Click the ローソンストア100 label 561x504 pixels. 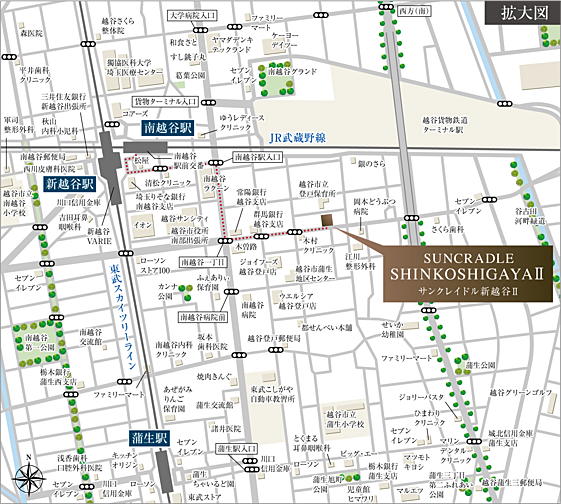[x=155, y=265]
